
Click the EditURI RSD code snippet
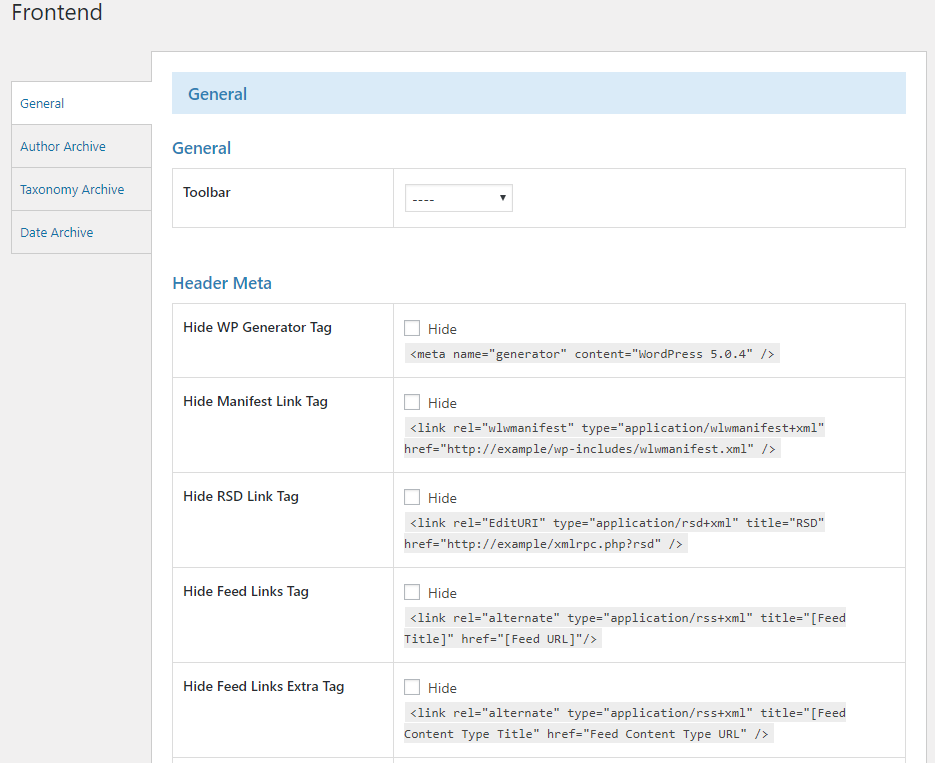click(x=614, y=533)
